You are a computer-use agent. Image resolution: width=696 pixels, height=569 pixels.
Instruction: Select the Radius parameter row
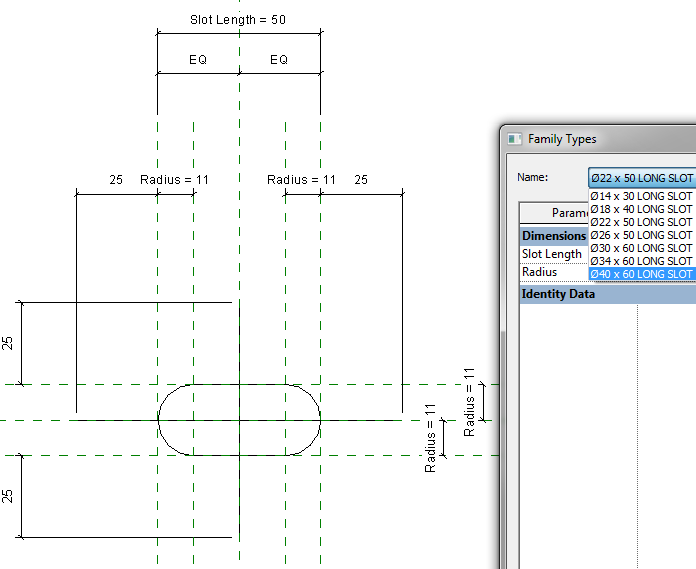click(554, 272)
